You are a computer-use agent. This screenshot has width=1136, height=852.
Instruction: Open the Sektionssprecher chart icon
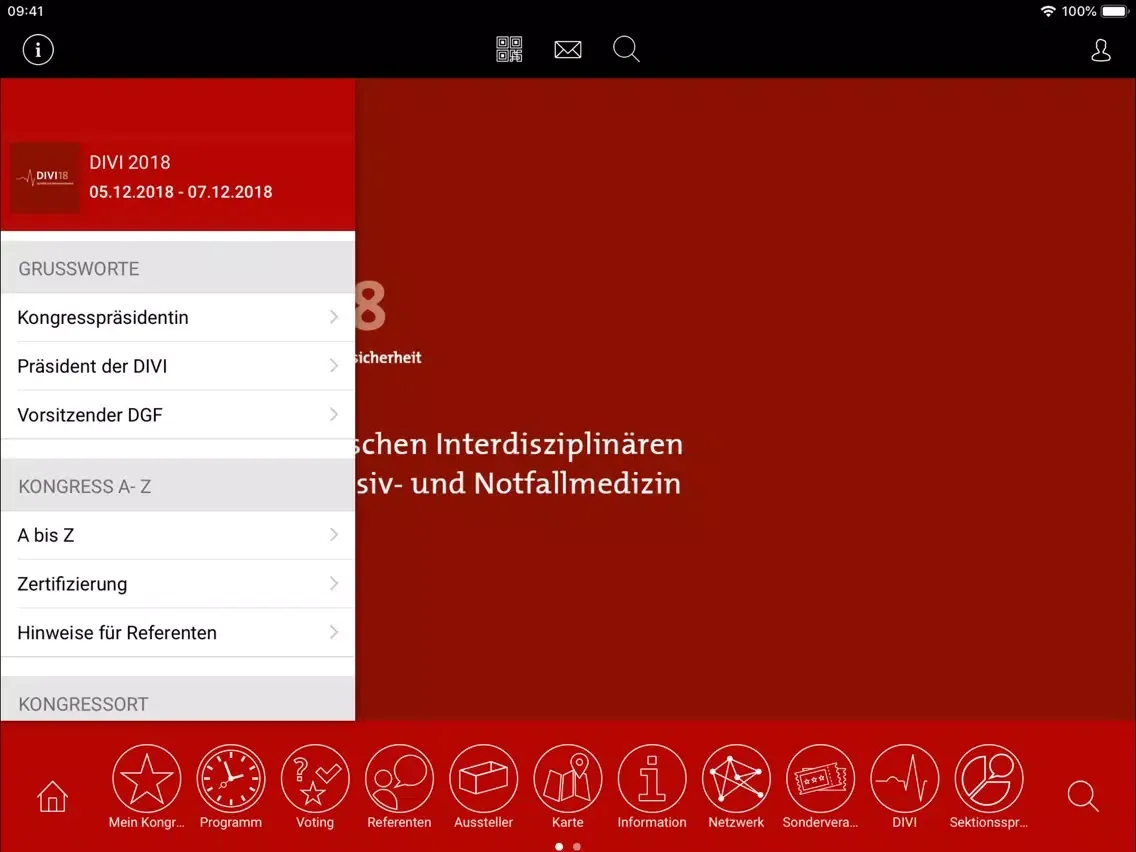click(x=988, y=779)
